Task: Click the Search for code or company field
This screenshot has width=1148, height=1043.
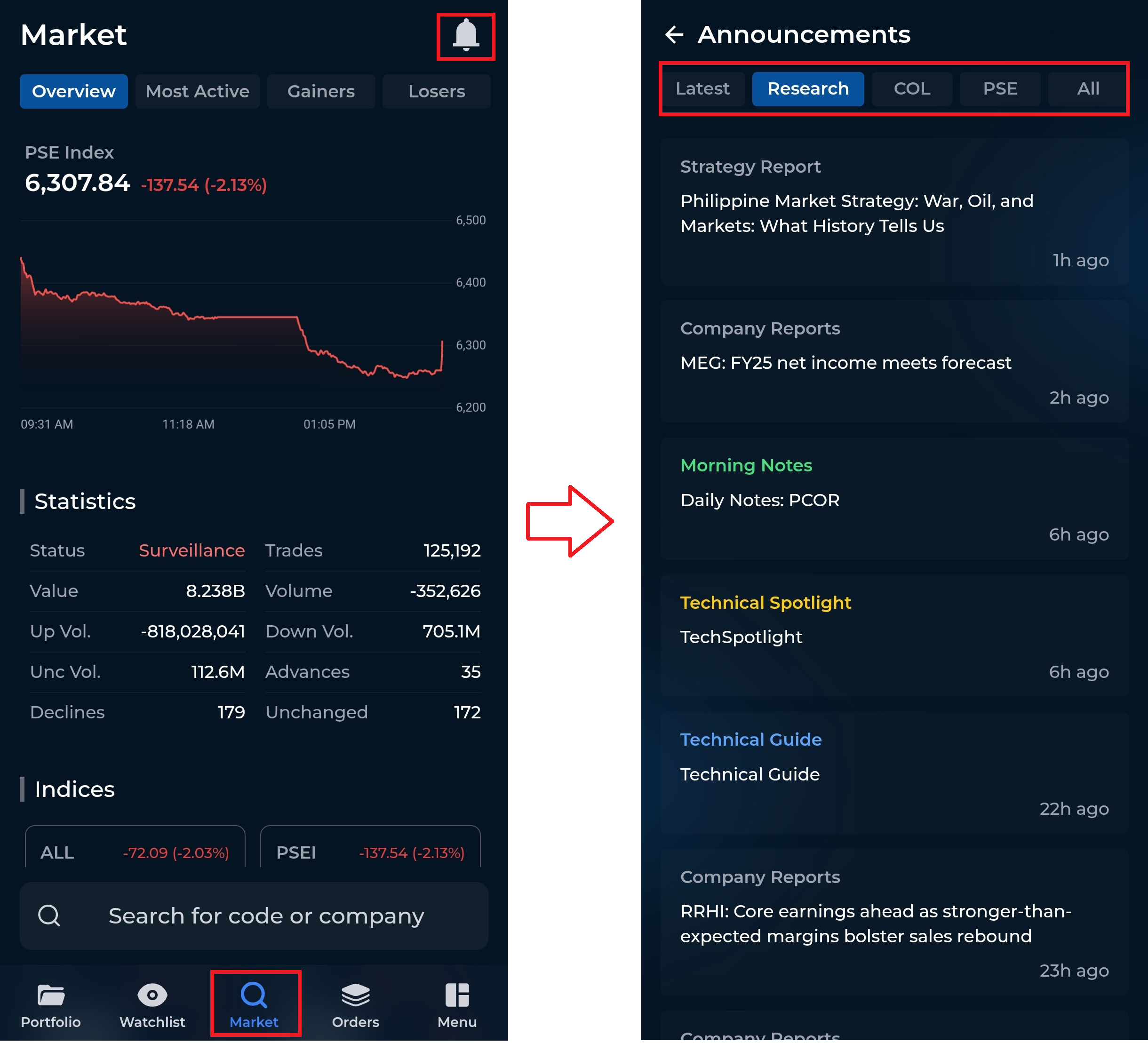Action: (266, 916)
